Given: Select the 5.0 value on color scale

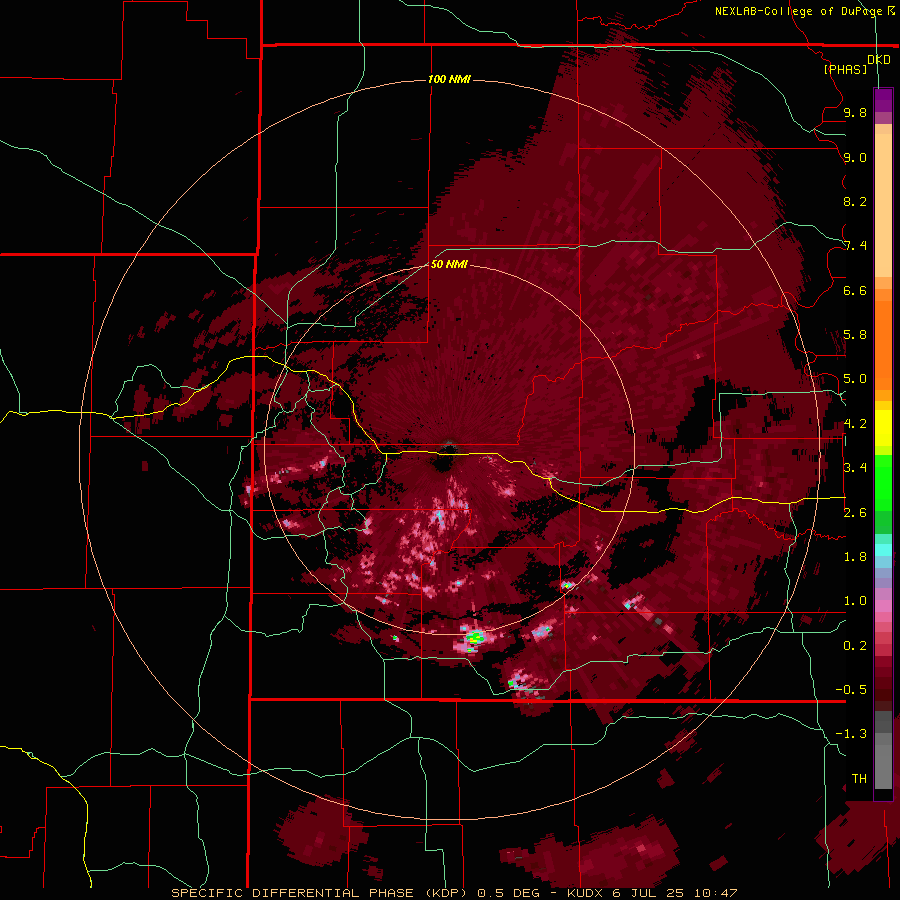Looking at the screenshot, I should pyautogui.click(x=855, y=379).
